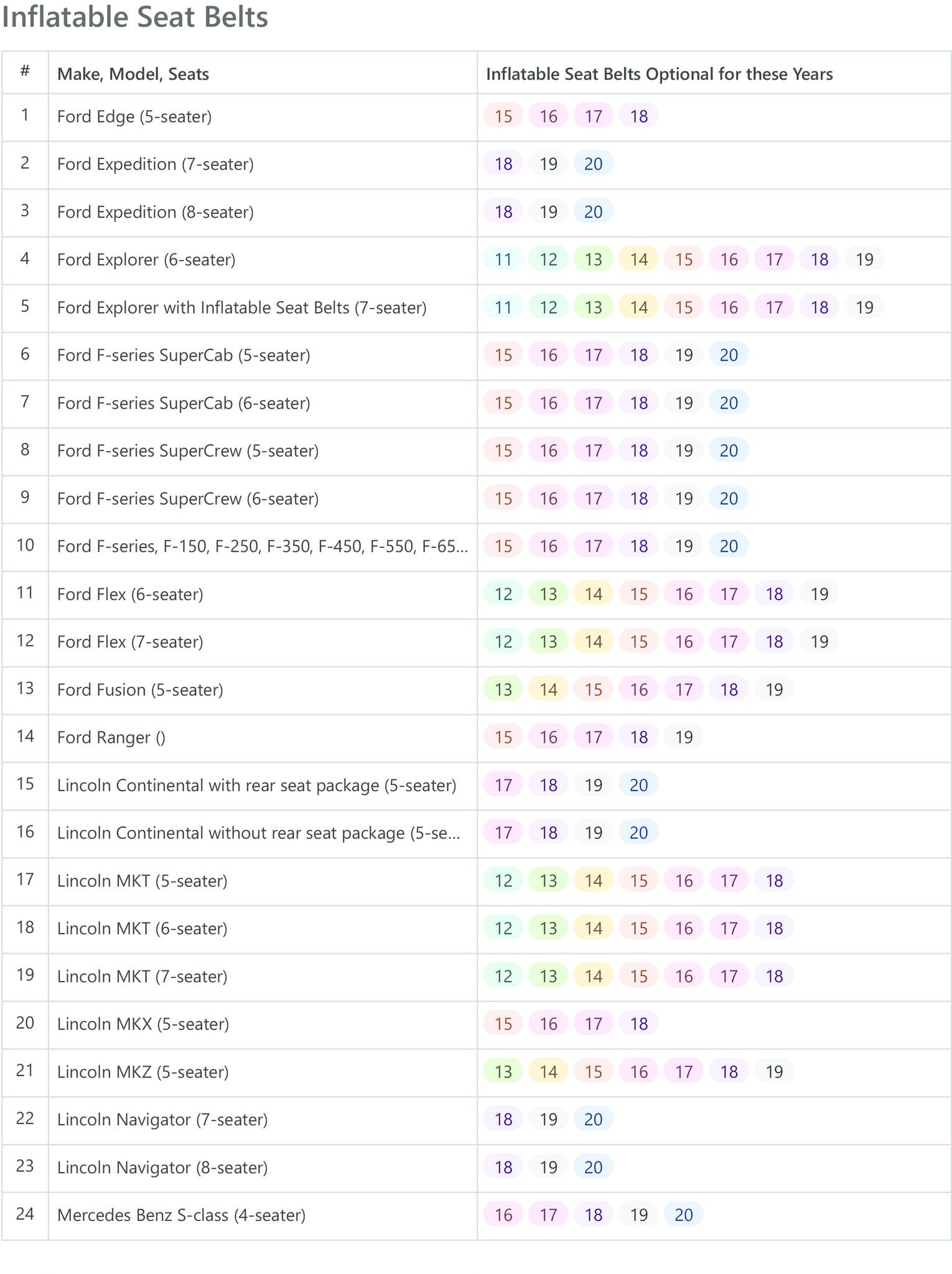Click the 'Inflatable Seat Belts' page heading
This screenshot has width=952, height=1274.
[x=135, y=17]
